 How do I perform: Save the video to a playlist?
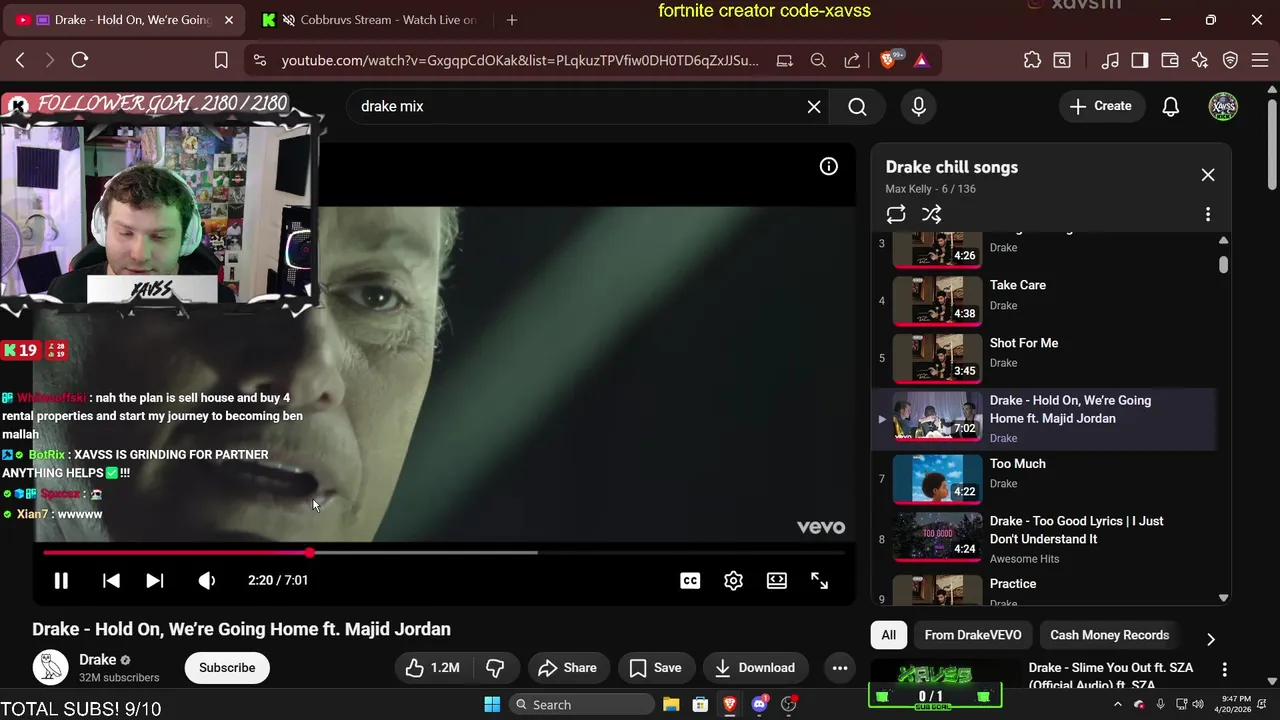[656, 668]
